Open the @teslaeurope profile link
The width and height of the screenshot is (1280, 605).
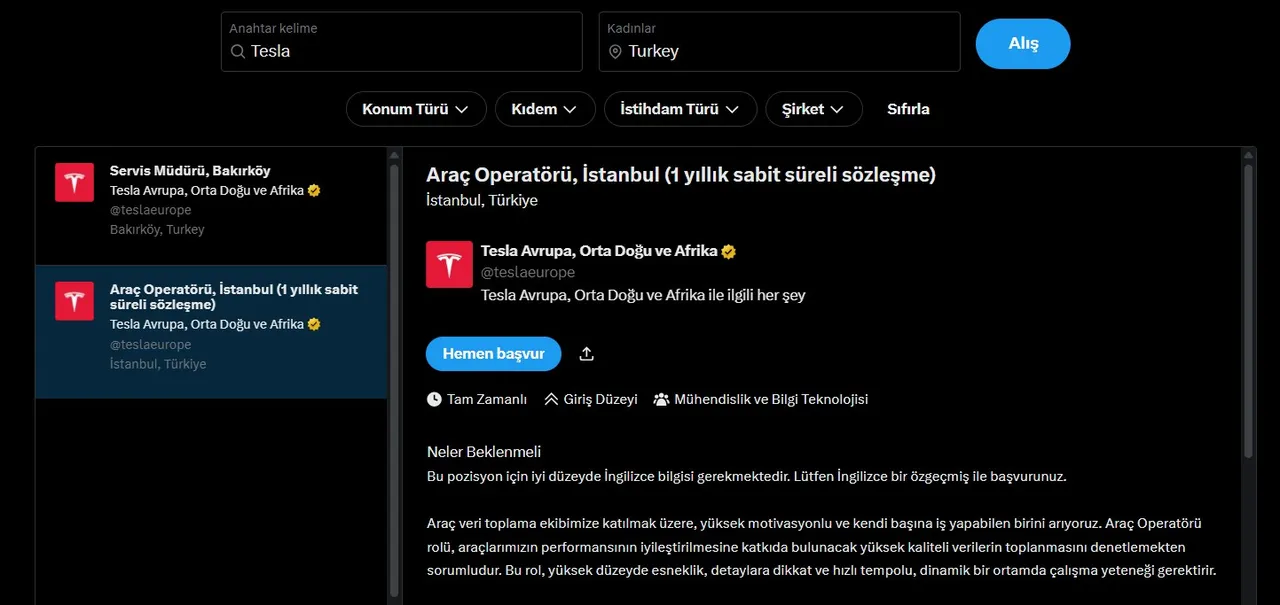[x=527, y=272]
